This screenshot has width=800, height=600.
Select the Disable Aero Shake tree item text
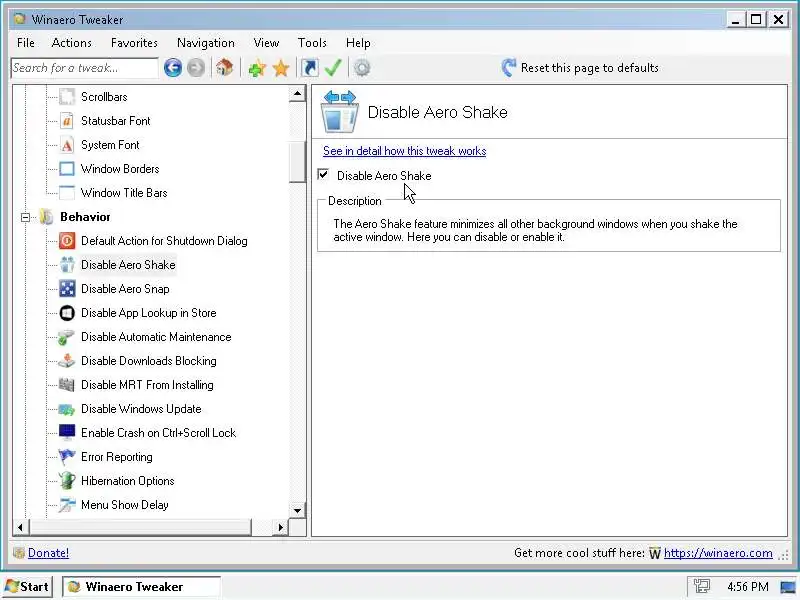pyautogui.click(x=128, y=265)
